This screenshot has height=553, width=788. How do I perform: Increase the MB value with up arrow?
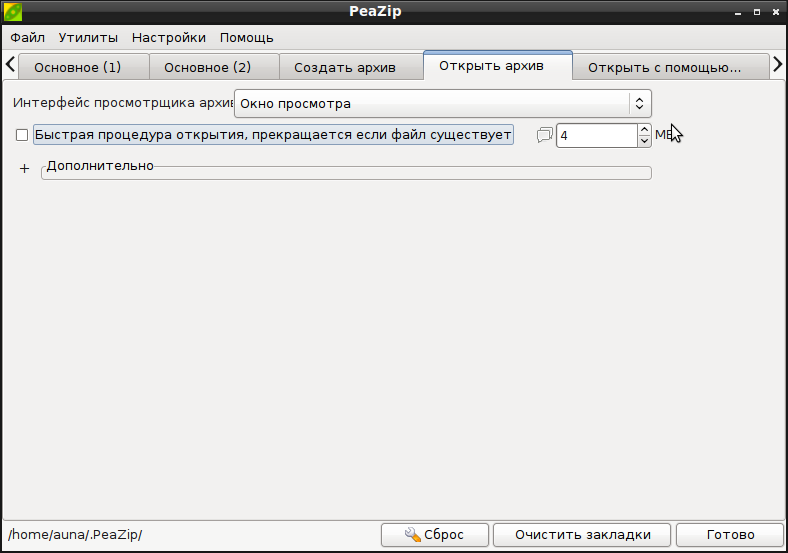pyautogui.click(x=644, y=130)
